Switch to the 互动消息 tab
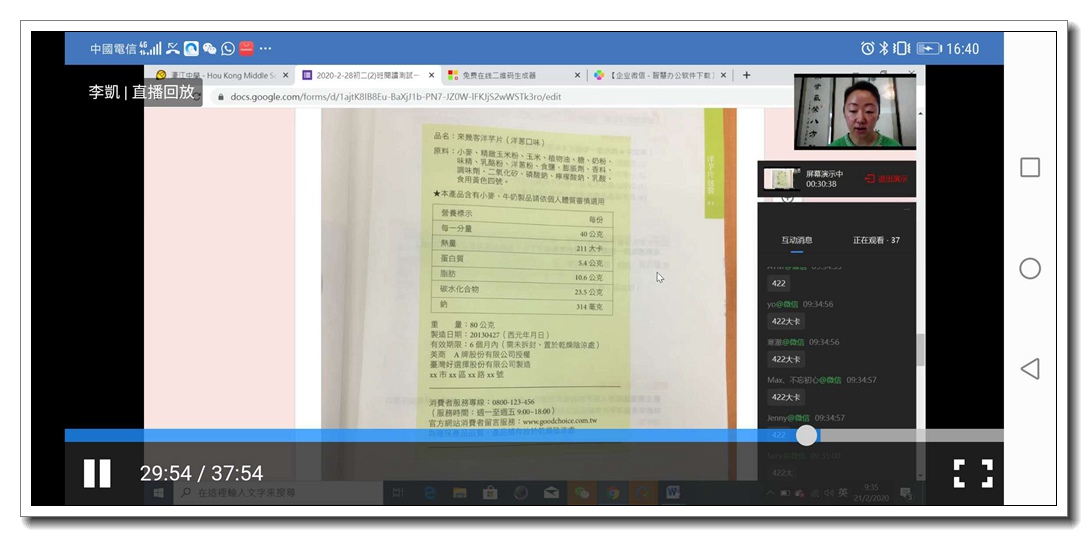 click(796, 240)
